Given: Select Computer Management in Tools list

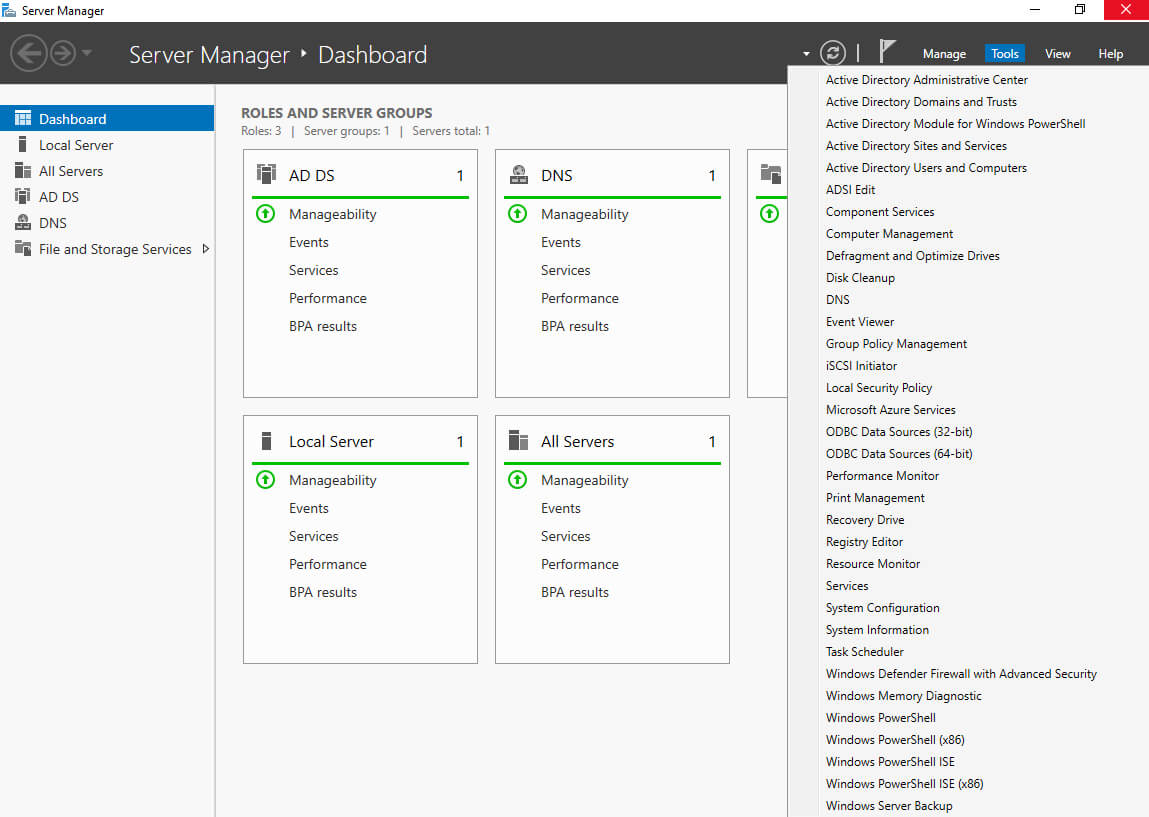Looking at the screenshot, I should coord(889,234).
